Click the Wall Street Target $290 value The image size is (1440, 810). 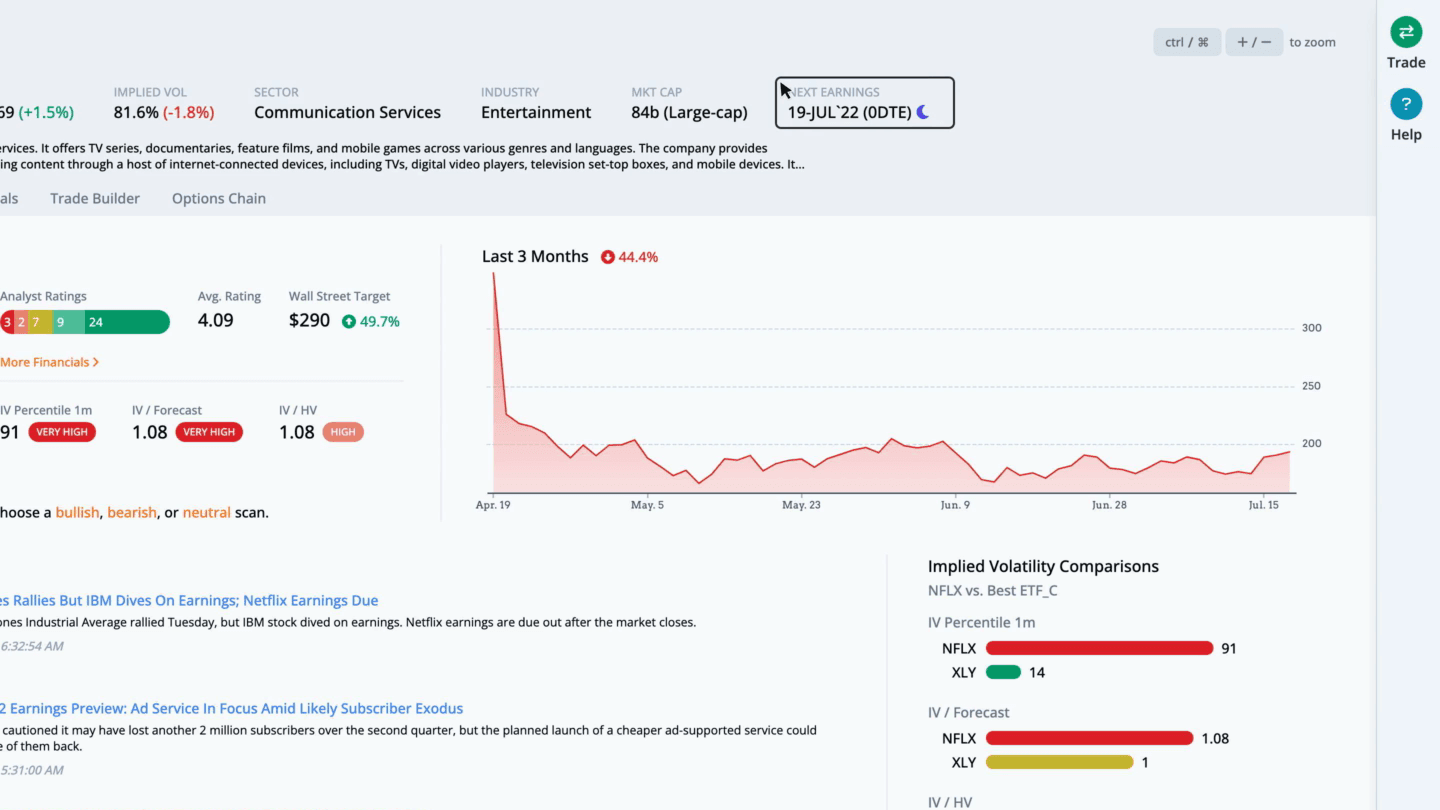[x=309, y=321]
